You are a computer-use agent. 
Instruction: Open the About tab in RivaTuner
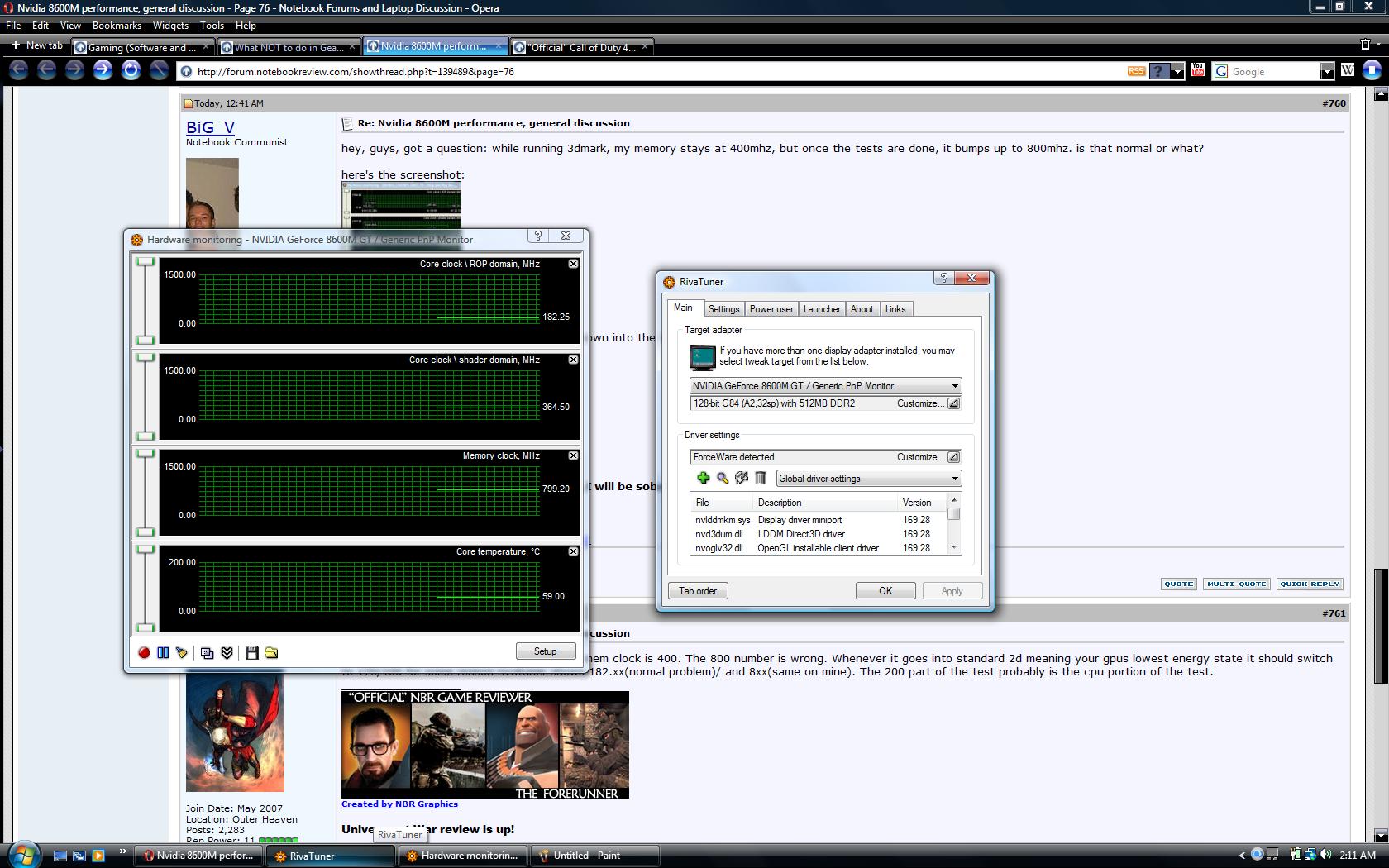click(x=862, y=309)
